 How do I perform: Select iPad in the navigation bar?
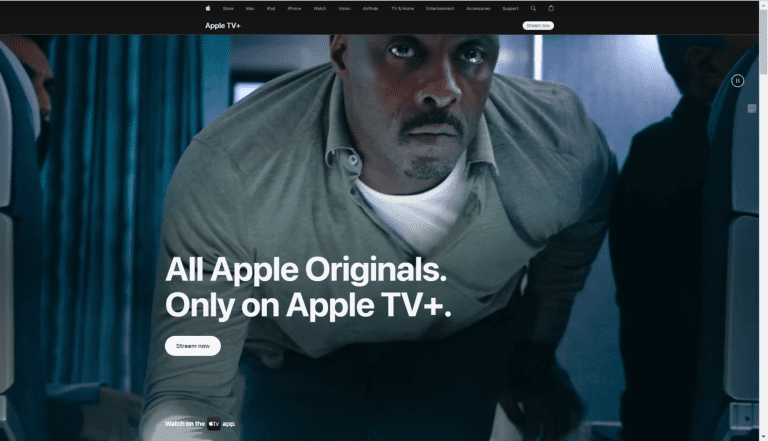point(271,8)
